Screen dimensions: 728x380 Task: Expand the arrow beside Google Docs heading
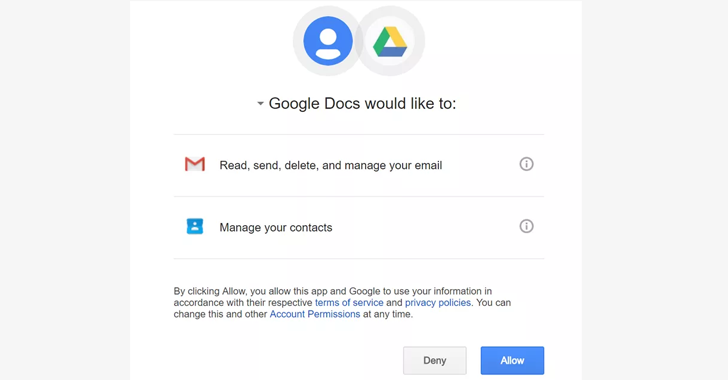pyautogui.click(x=260, y=104)
